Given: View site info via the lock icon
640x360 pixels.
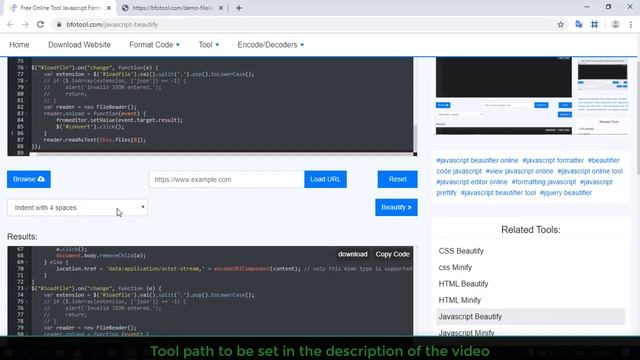Looking at the screenshot, I should click(59, 24).
